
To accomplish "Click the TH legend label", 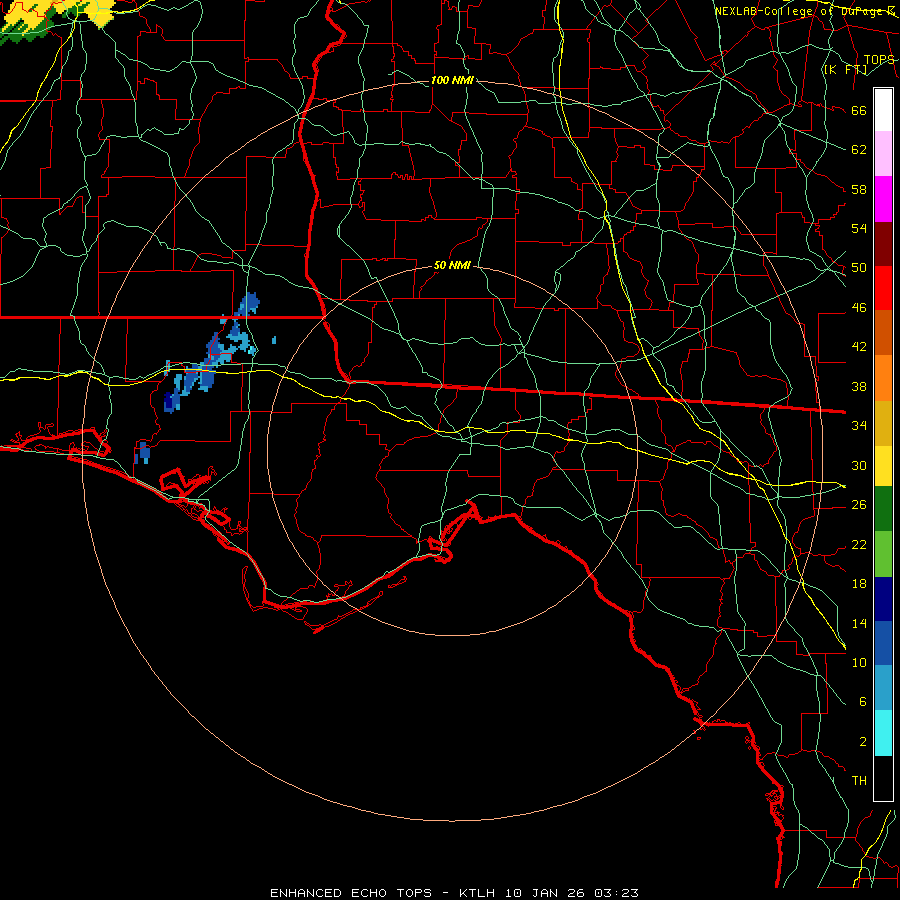I will pos(859,780).
